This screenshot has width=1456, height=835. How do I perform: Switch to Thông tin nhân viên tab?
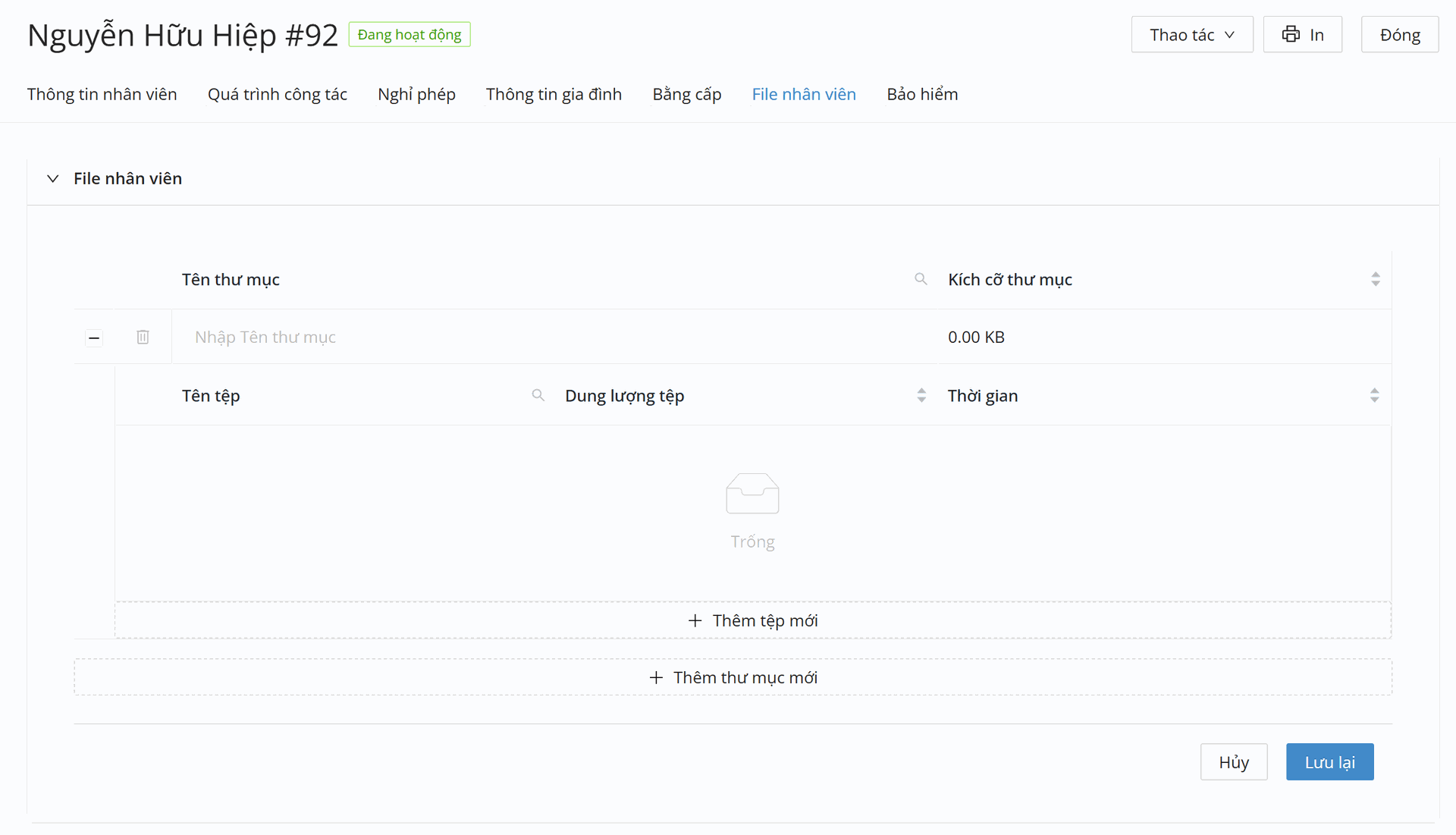coord(102,94)
